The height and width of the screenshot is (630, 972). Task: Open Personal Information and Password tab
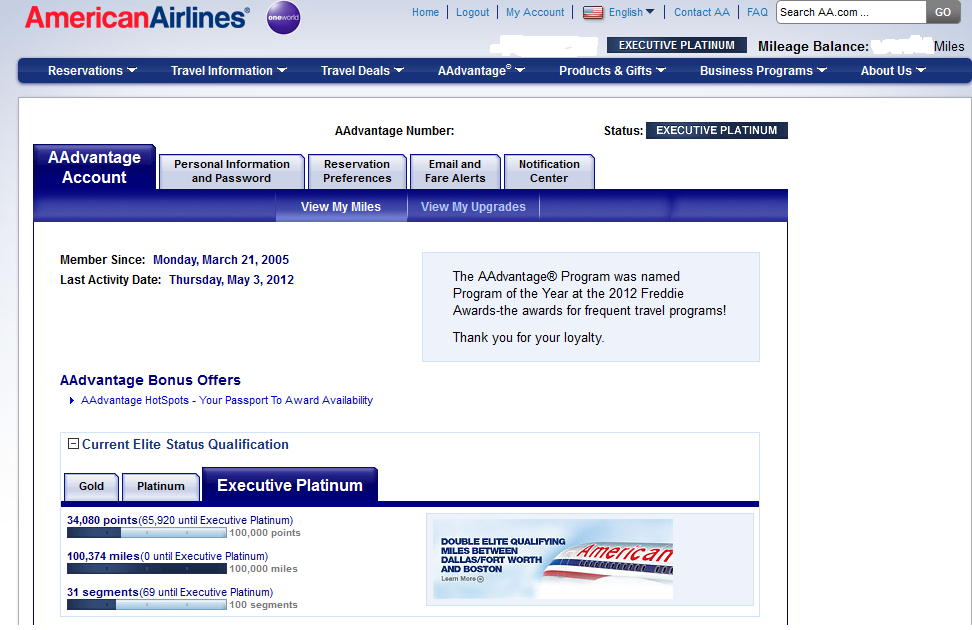(x=231, y=171)
